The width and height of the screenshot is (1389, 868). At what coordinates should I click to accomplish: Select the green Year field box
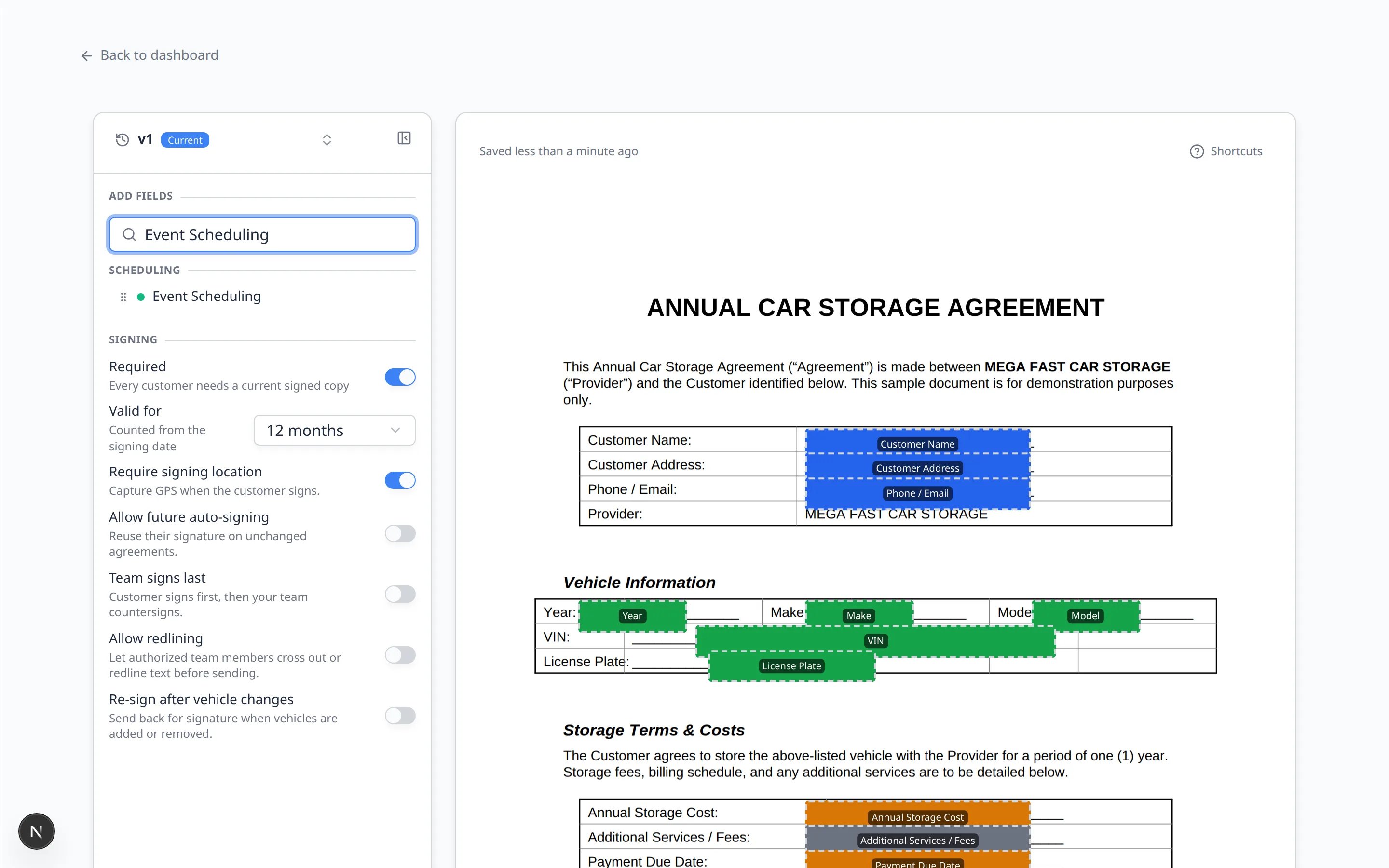[x=632, y=616]
